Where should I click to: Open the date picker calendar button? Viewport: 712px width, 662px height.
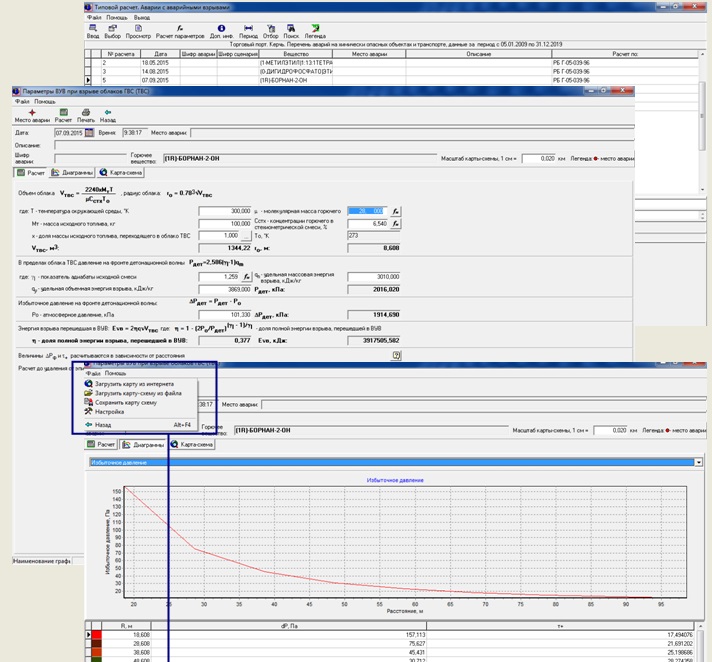89,131
